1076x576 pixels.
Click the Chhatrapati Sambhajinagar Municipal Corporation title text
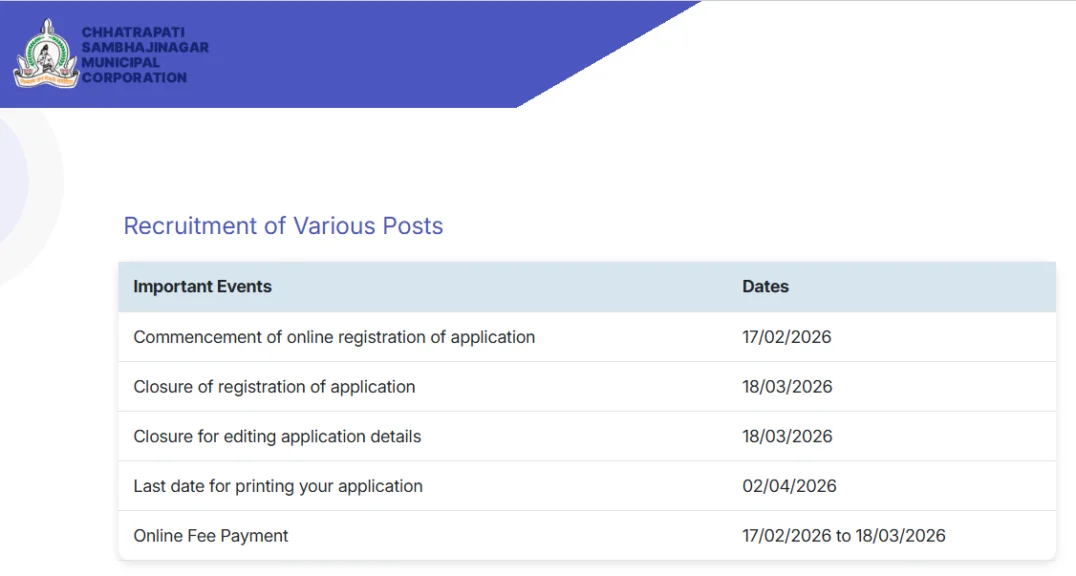pyautogui.click(x=145, y=55)
